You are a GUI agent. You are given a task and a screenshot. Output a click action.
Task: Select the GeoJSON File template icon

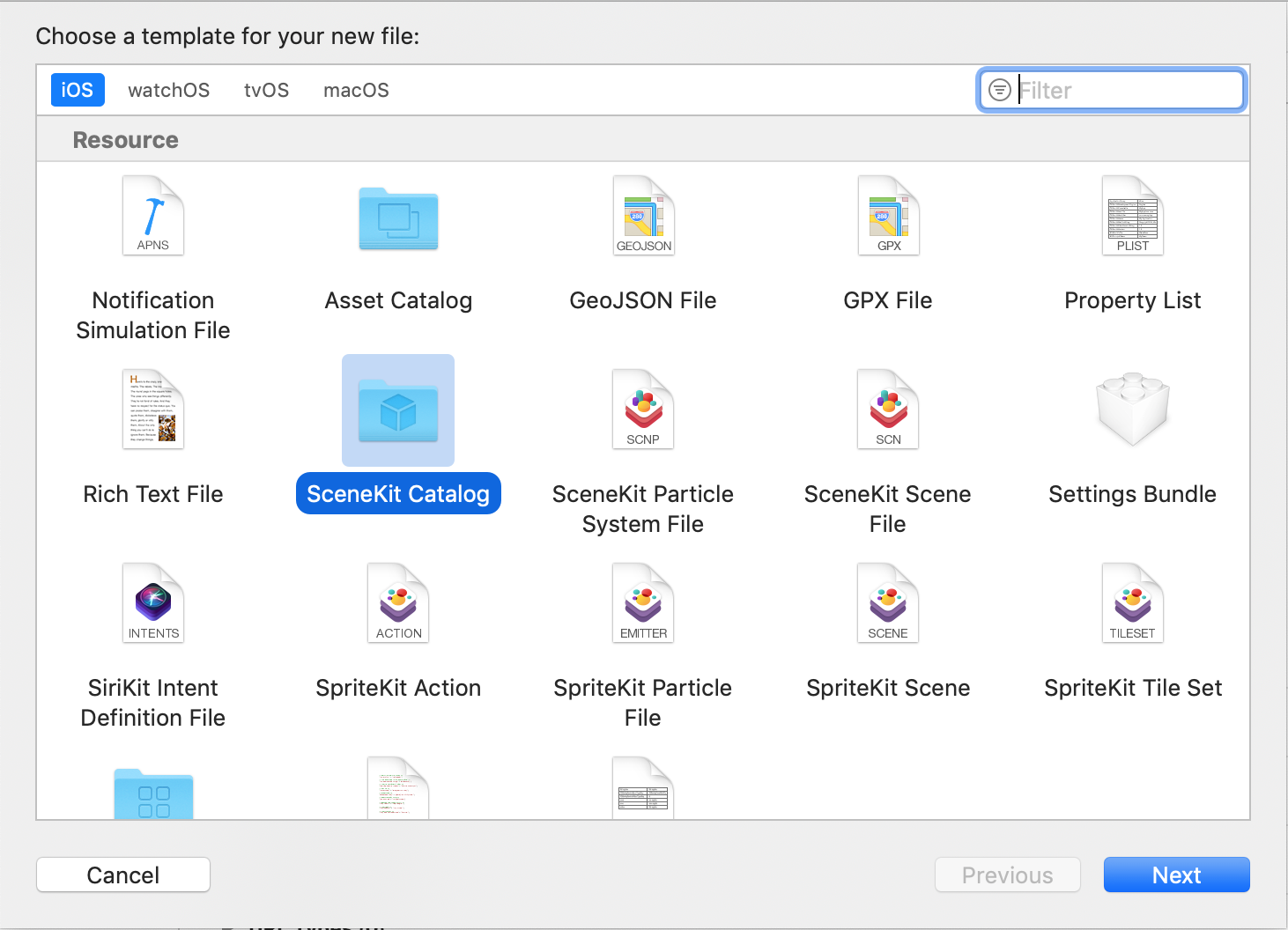point(643,216)
